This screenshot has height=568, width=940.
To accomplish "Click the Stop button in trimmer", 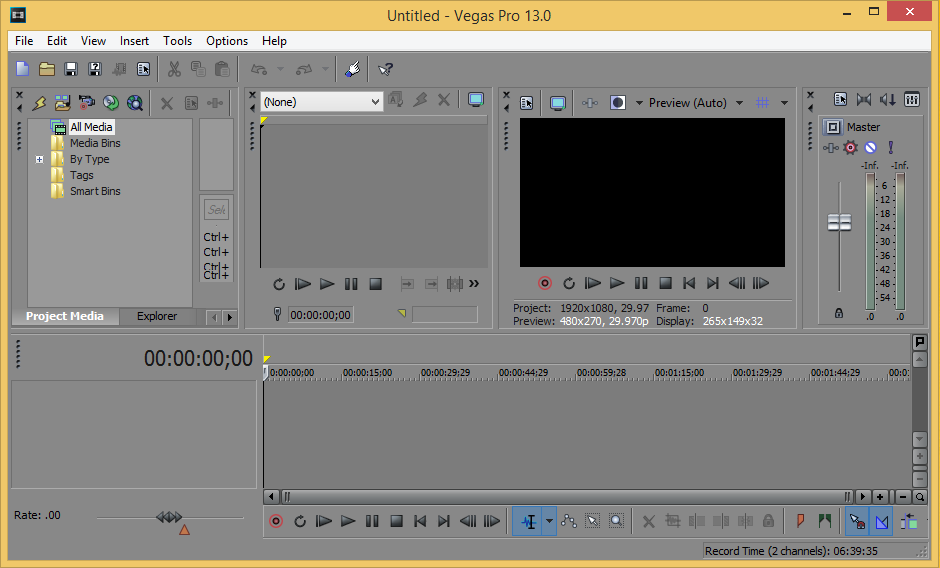I will (375, 284).
